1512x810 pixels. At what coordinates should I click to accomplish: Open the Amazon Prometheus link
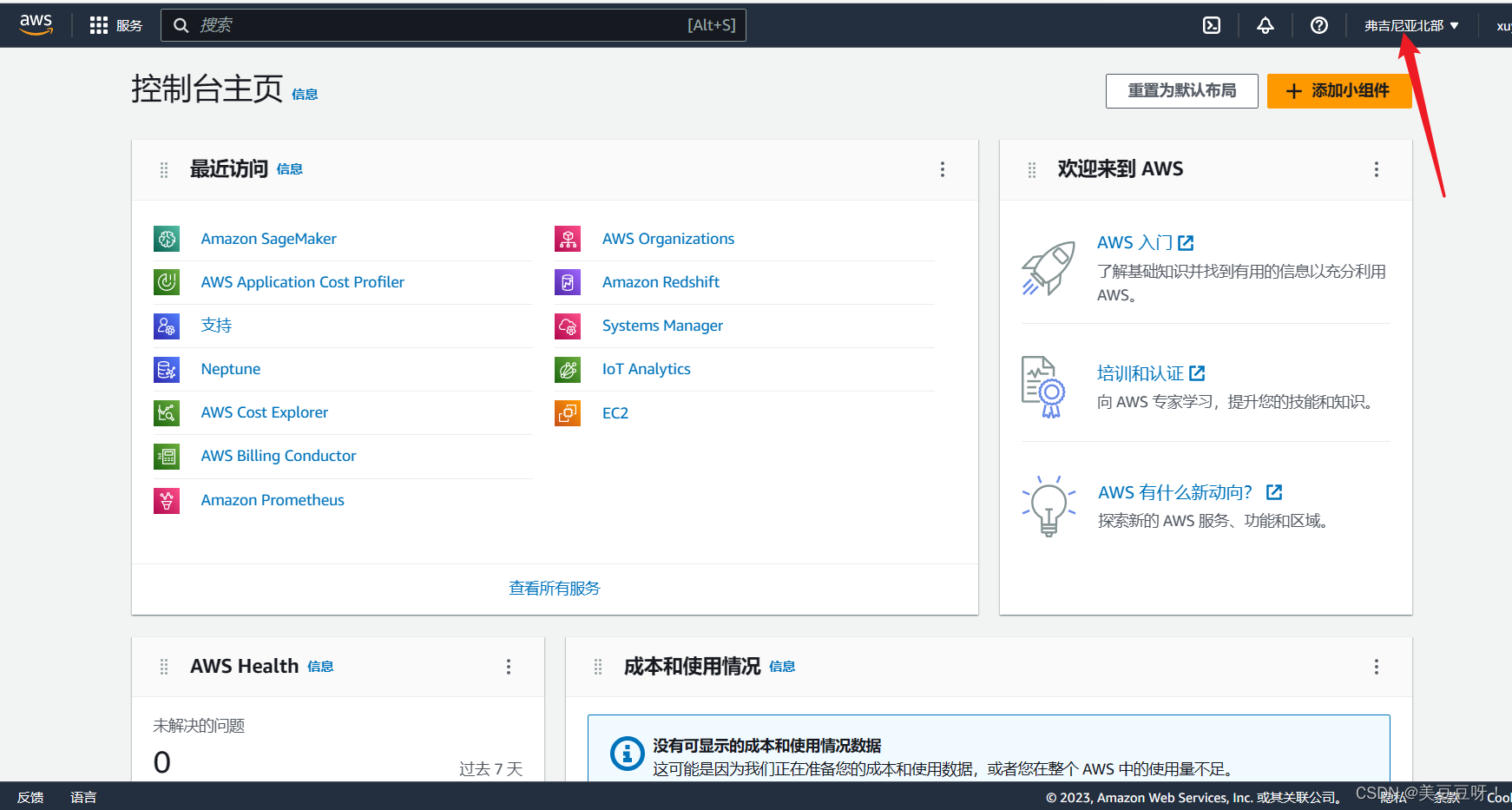(273, 500)
